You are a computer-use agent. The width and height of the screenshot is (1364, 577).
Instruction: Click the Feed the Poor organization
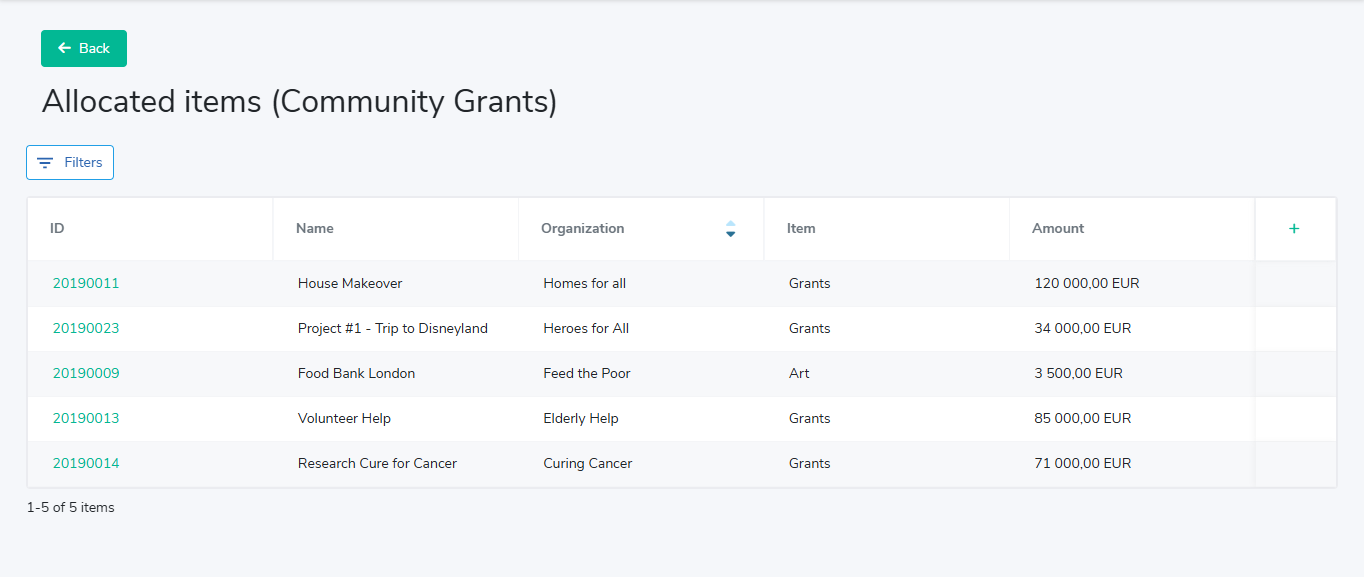pyautogui.click(x=587, y=373)
